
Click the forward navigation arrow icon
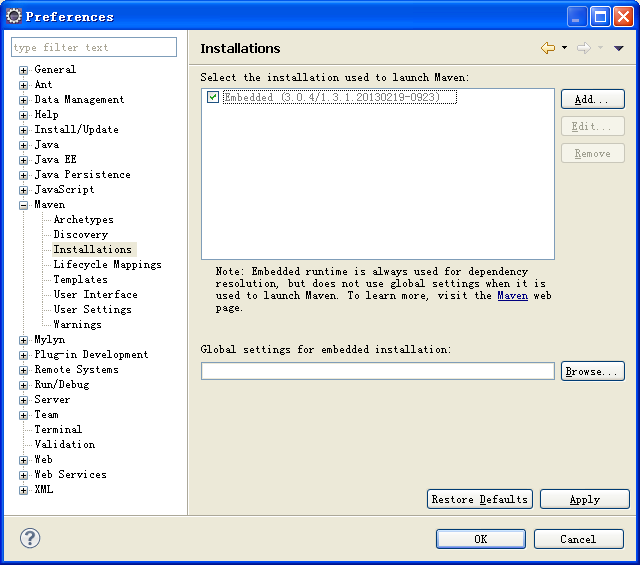(584, 48)
